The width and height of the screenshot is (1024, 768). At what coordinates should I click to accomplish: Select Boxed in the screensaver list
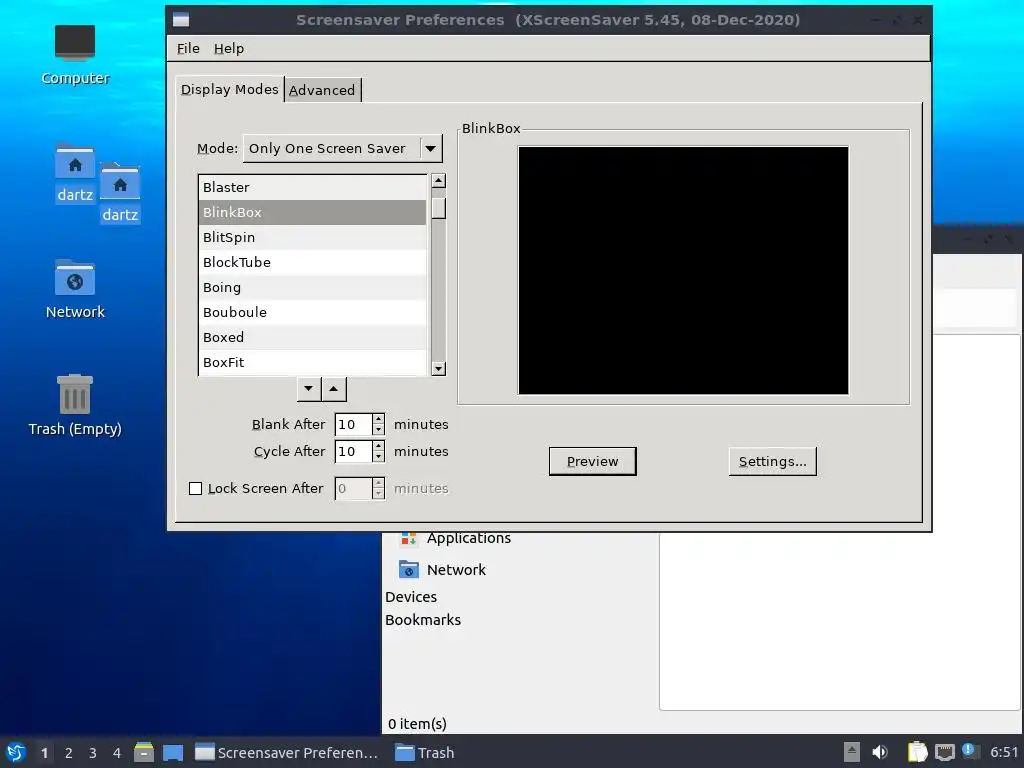pyautogui.click(x=312, y=337)
